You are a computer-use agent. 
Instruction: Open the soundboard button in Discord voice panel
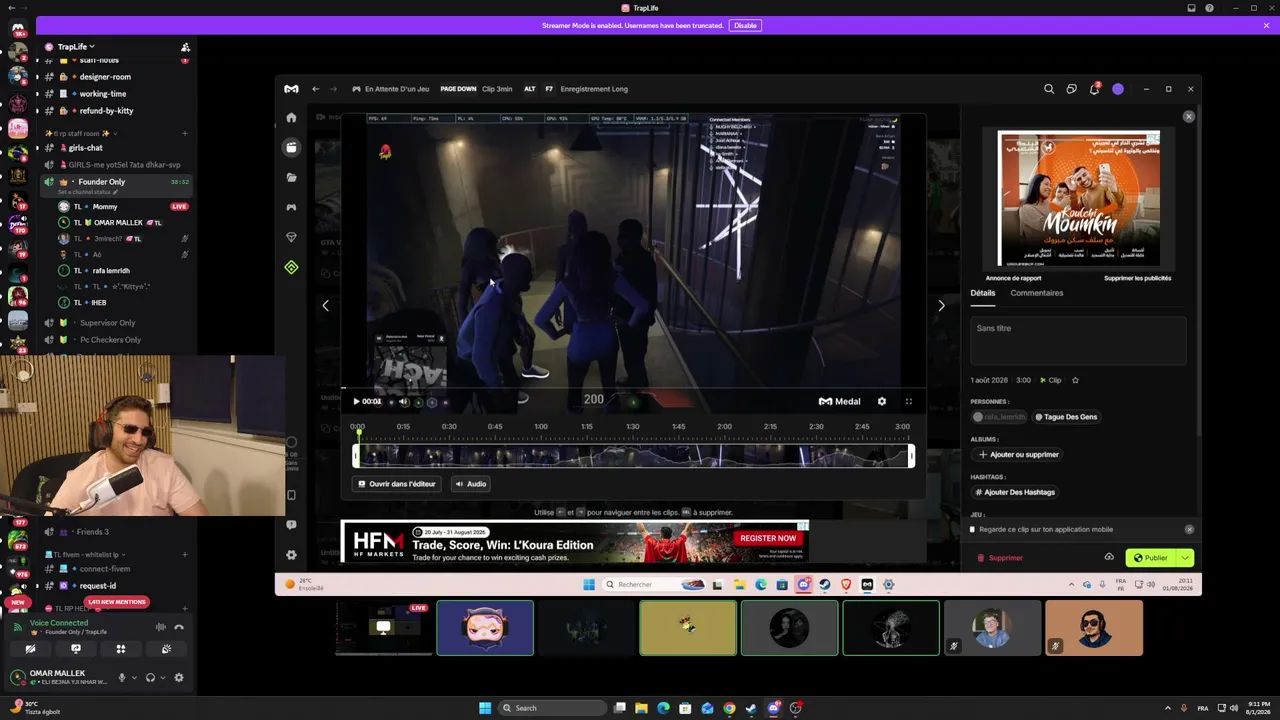click(166, 649)
